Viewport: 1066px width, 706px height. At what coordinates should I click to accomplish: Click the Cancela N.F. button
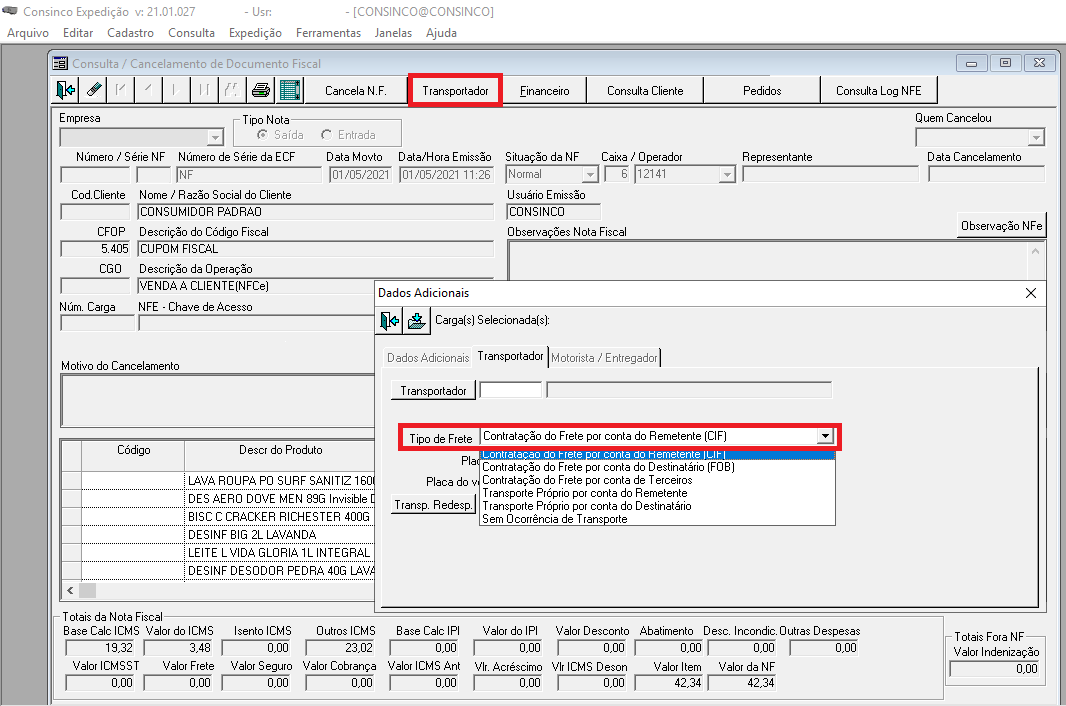point(356,90)
